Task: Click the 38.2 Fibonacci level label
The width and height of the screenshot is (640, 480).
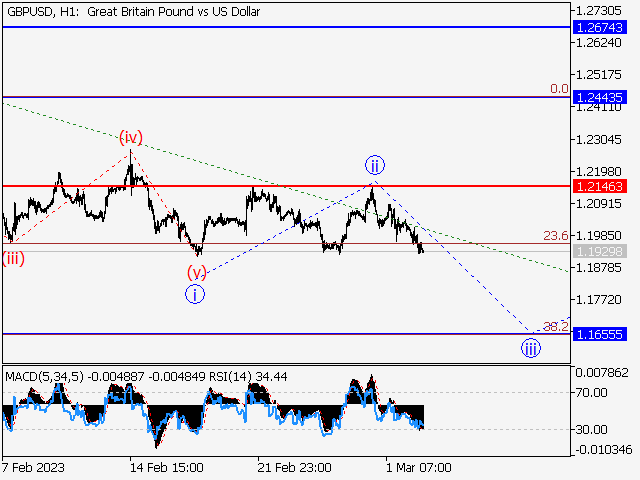Action: click(556, 326)
